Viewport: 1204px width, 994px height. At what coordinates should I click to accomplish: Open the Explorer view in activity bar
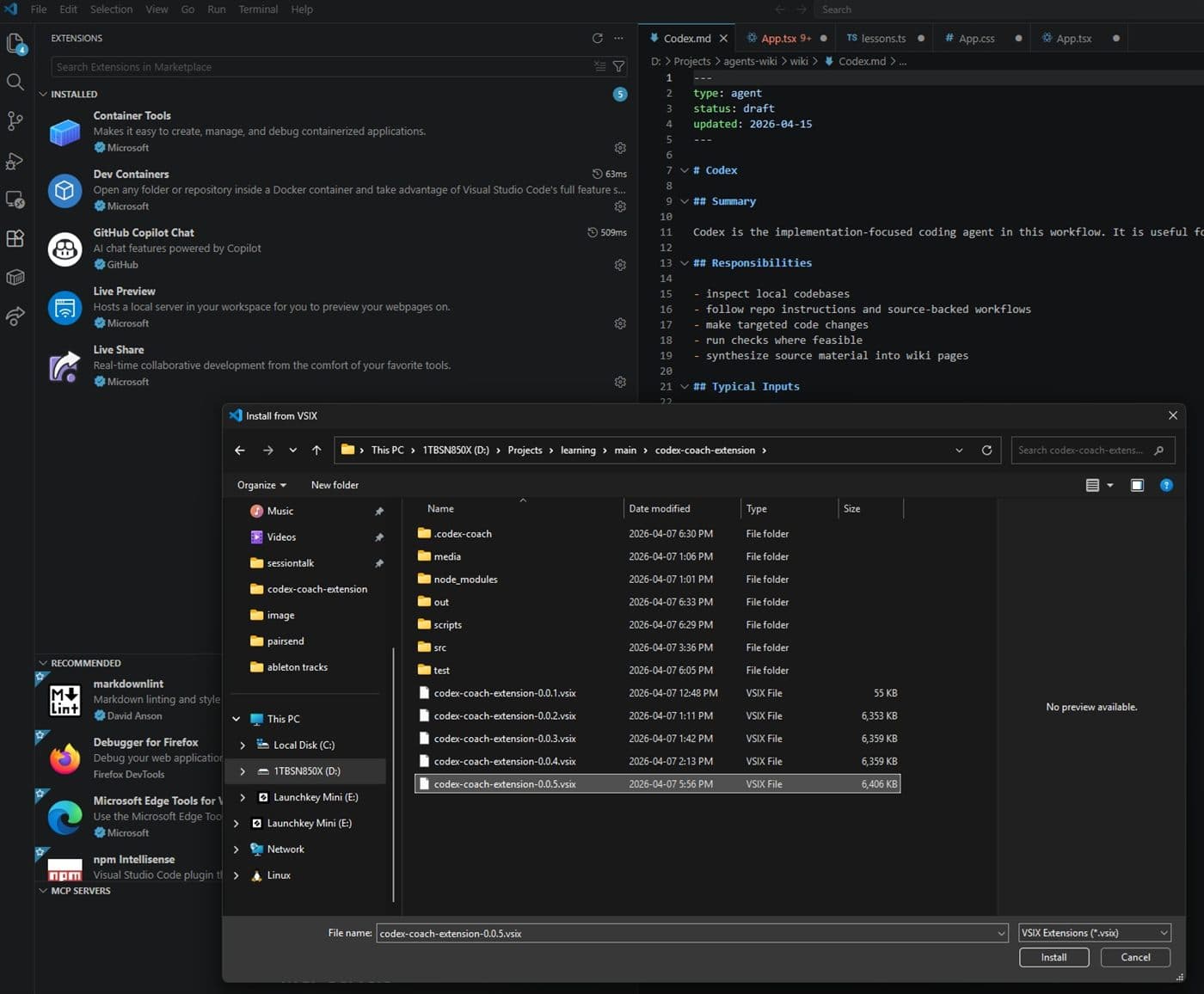pos(15,43)
